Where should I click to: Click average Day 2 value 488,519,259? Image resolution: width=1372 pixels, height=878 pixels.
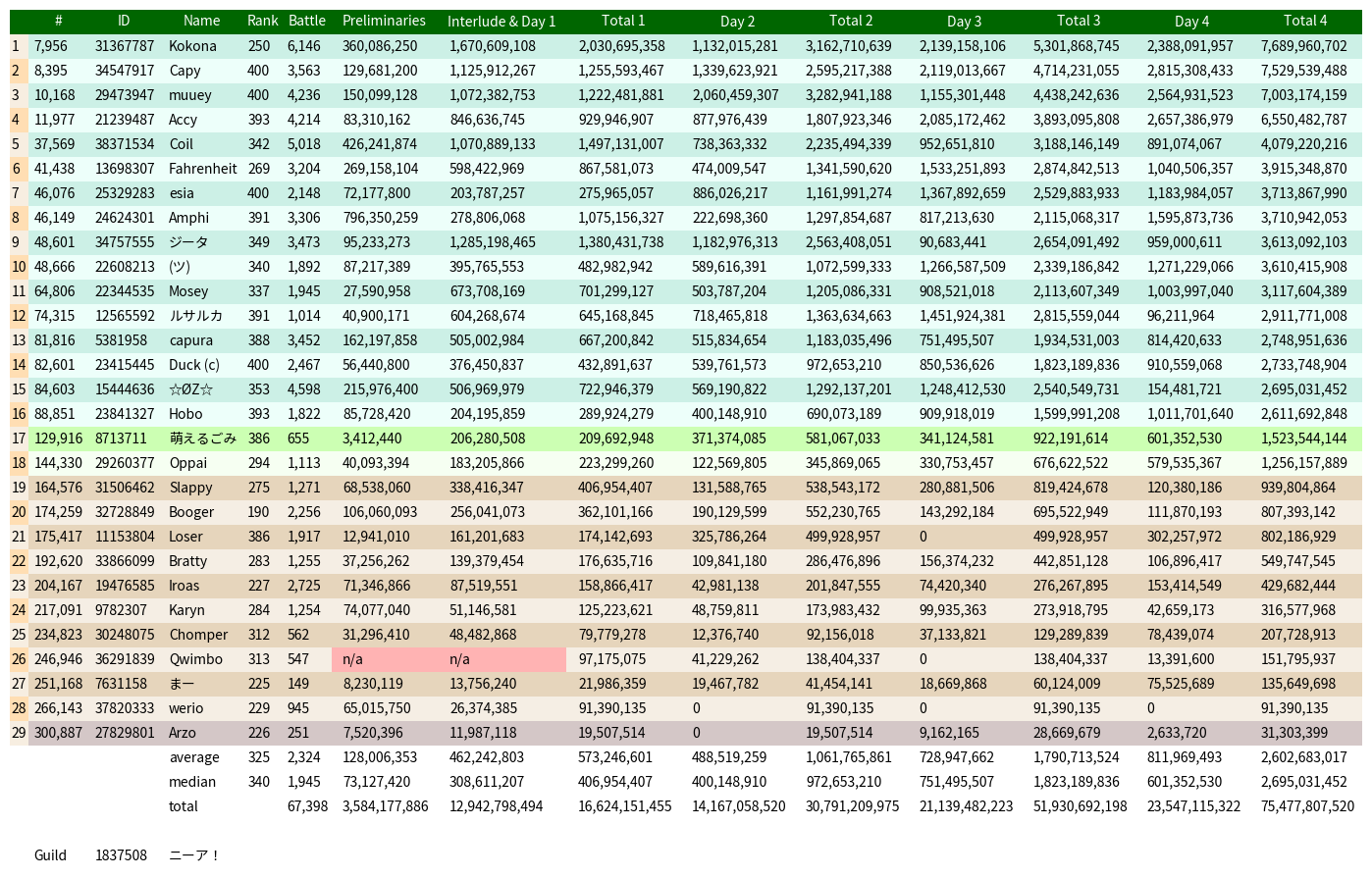[x=730, y=757]
